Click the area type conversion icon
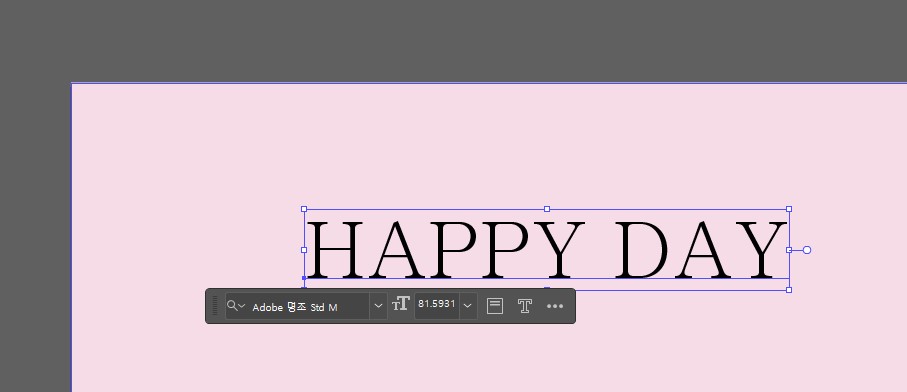The height and width of the screenshot is (392, 907). coord(495,306)
